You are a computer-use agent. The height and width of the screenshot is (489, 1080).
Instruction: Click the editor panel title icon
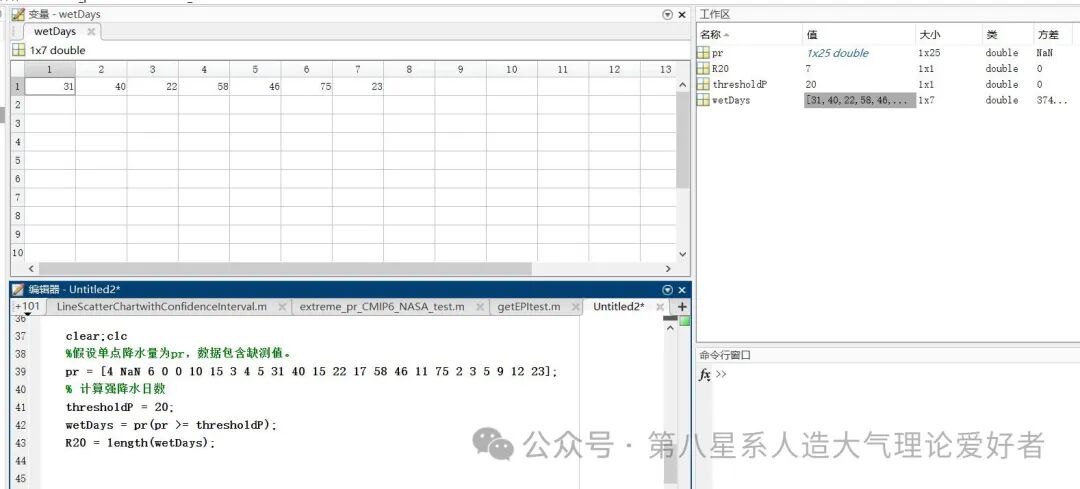[x=19, y=290]
